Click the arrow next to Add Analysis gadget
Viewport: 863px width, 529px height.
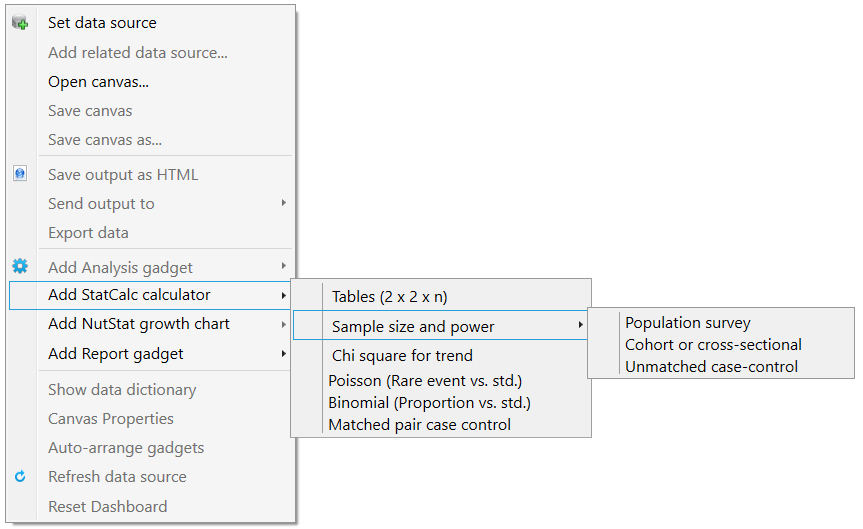point(283,266)
